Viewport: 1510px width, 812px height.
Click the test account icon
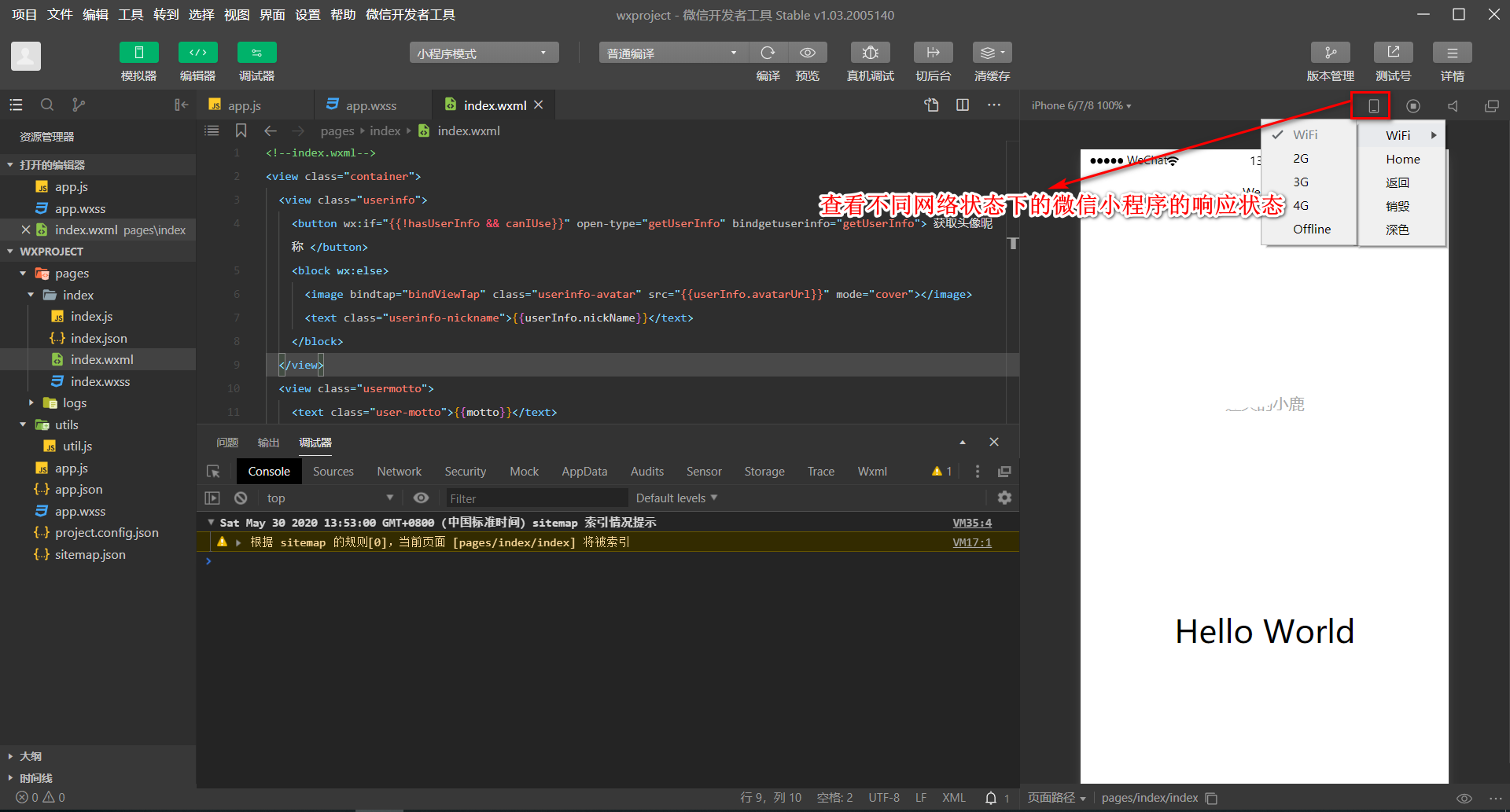pos(1394,53)
